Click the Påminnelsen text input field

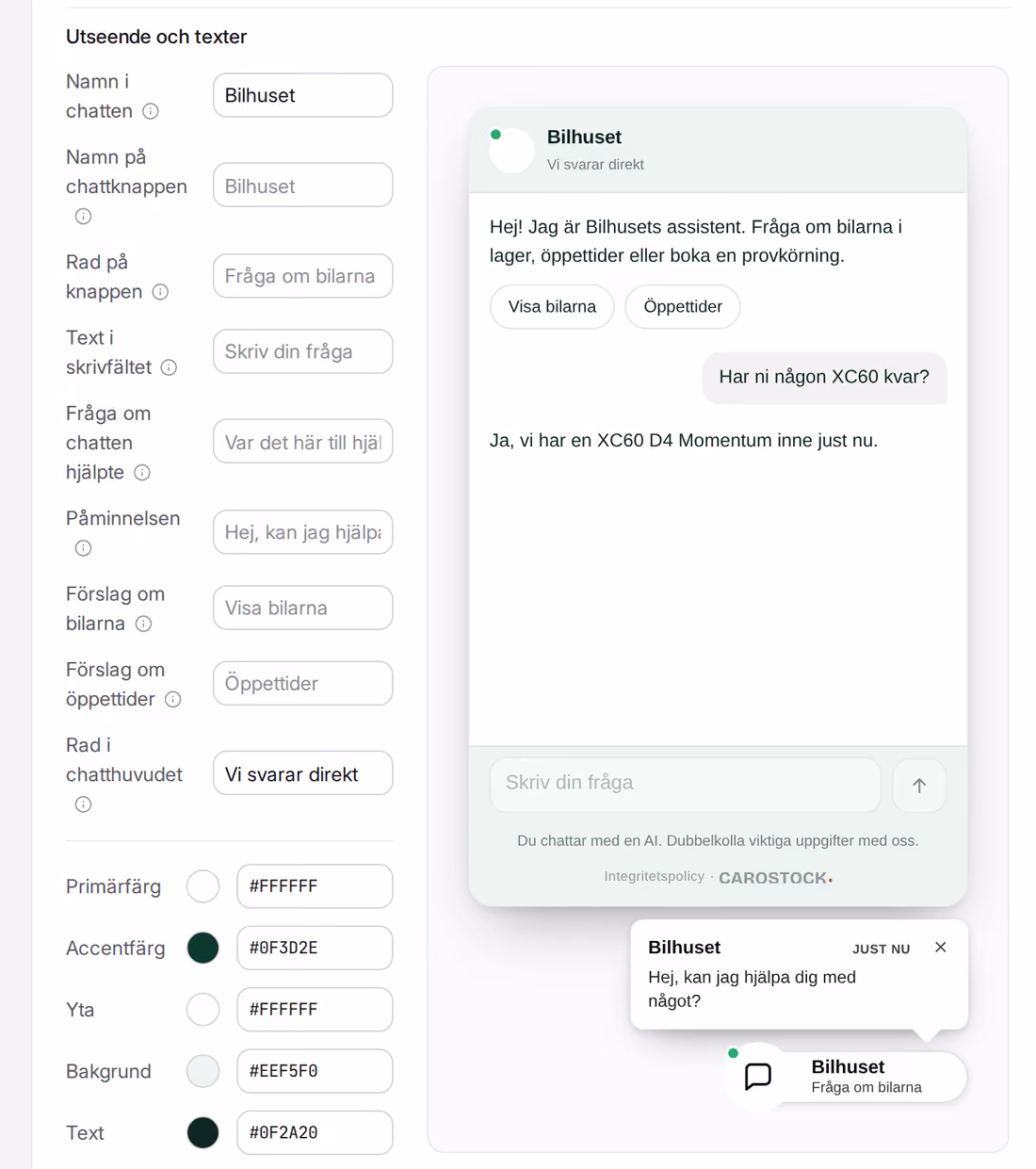click(x=303, y=532)
